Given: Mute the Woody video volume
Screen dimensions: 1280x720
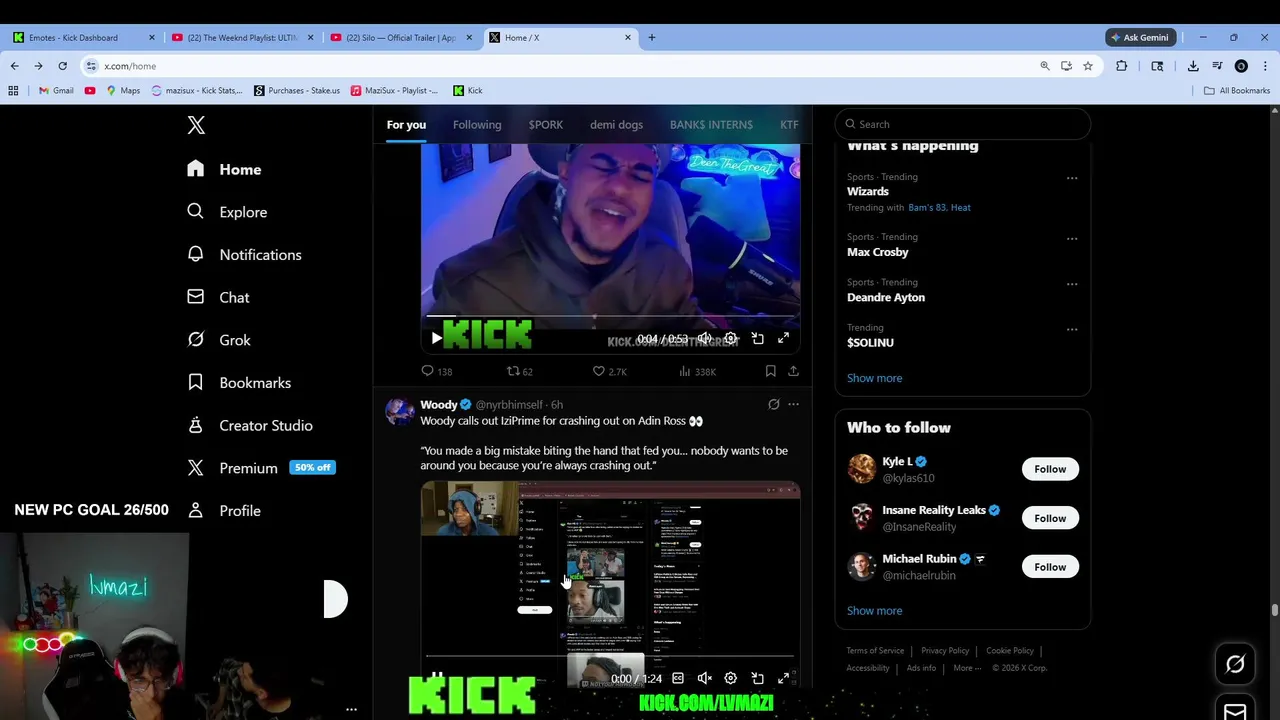Looking at the screenshot, I should pos(704,678).
